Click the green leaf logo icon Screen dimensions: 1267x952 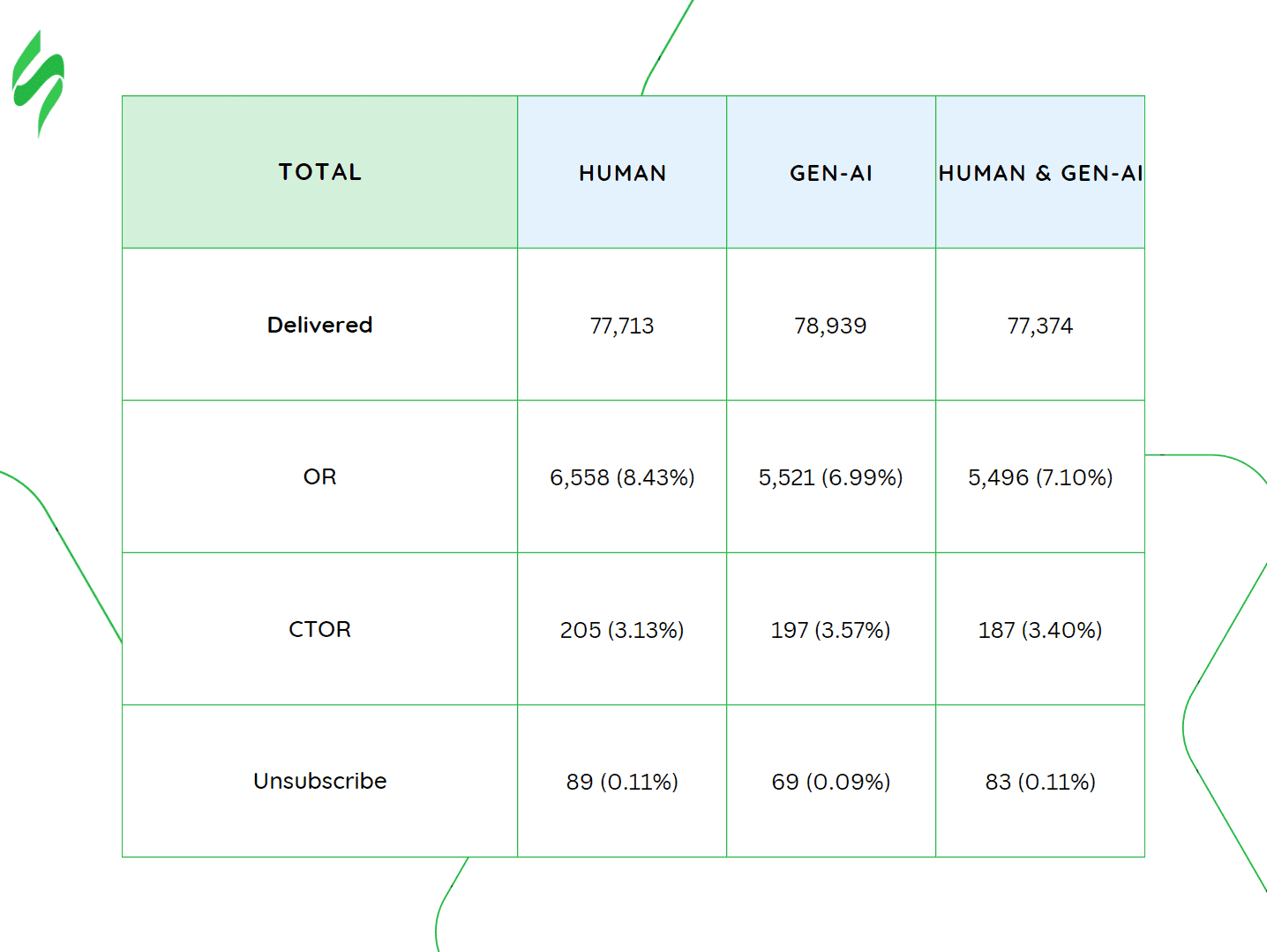pyautogui.click(x=39, y=83)
